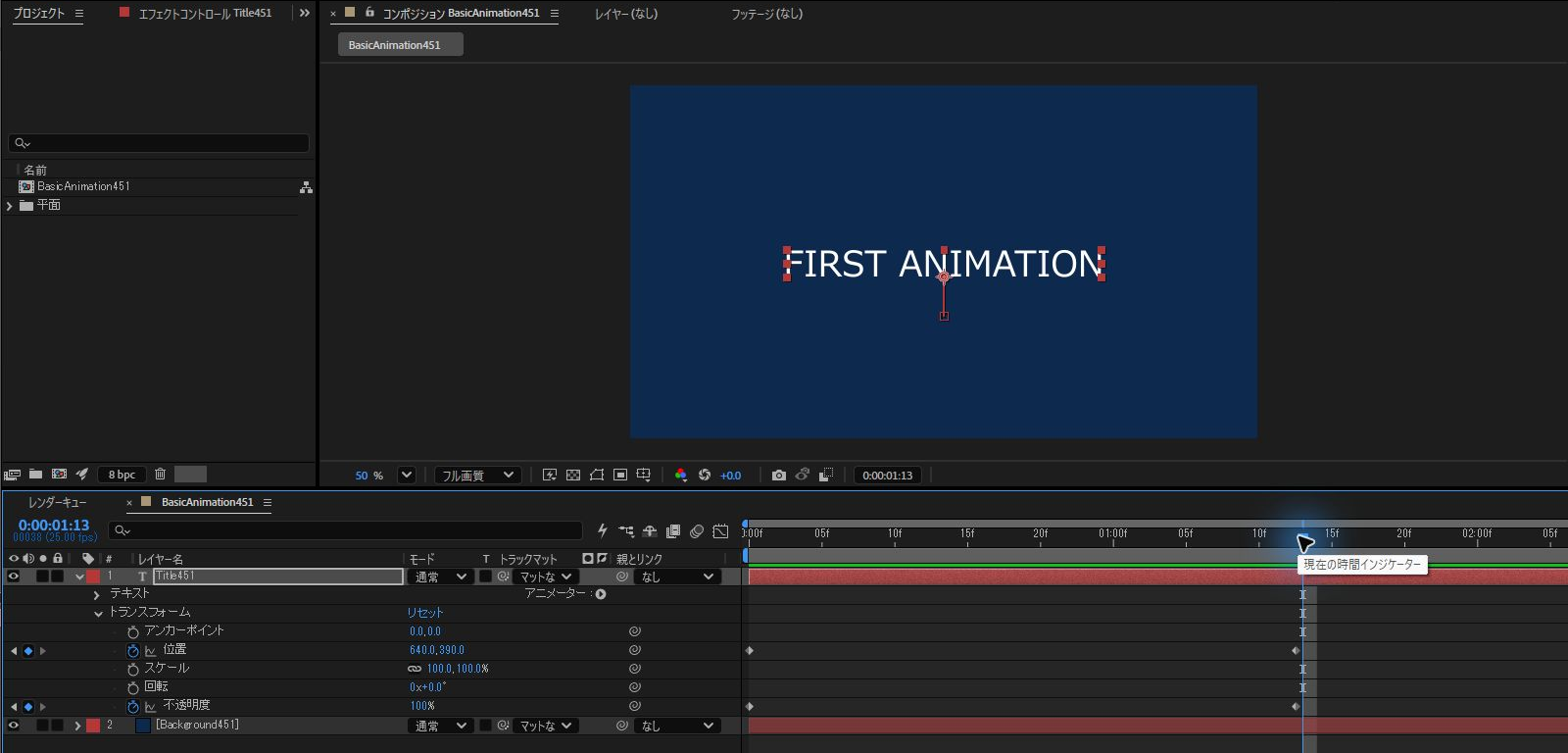Screen dimensions: 1568x753
Task: Open the プロジェクト panel tab
Action: pos(38,14)
